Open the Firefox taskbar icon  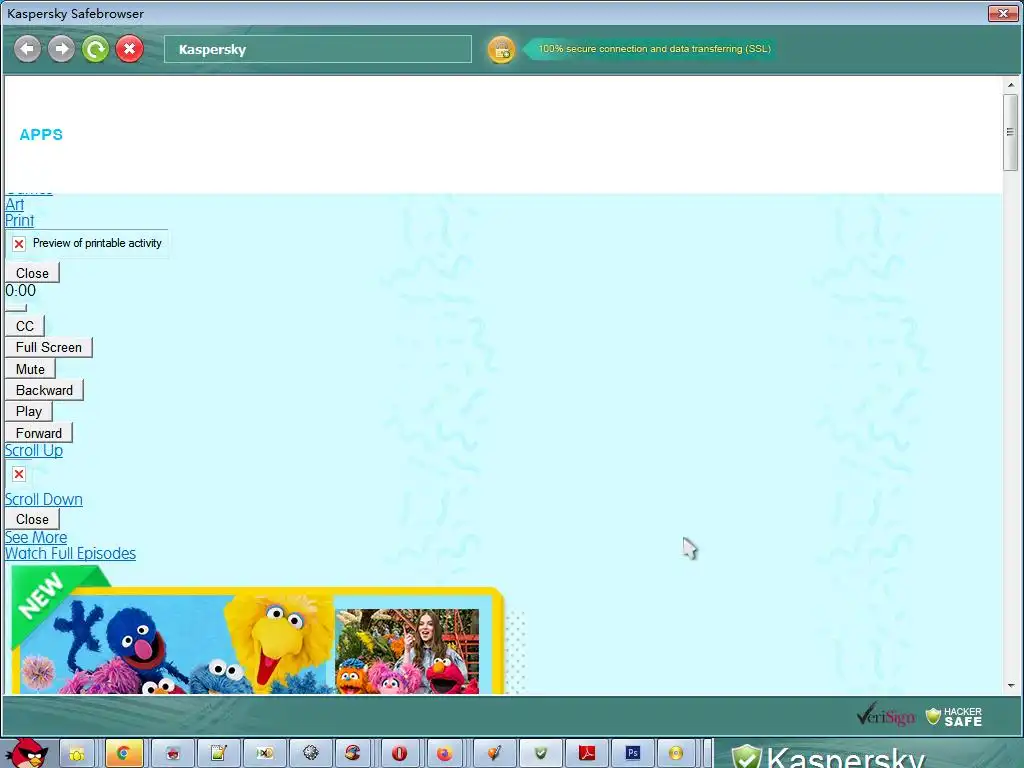click(x=445, y=754)
